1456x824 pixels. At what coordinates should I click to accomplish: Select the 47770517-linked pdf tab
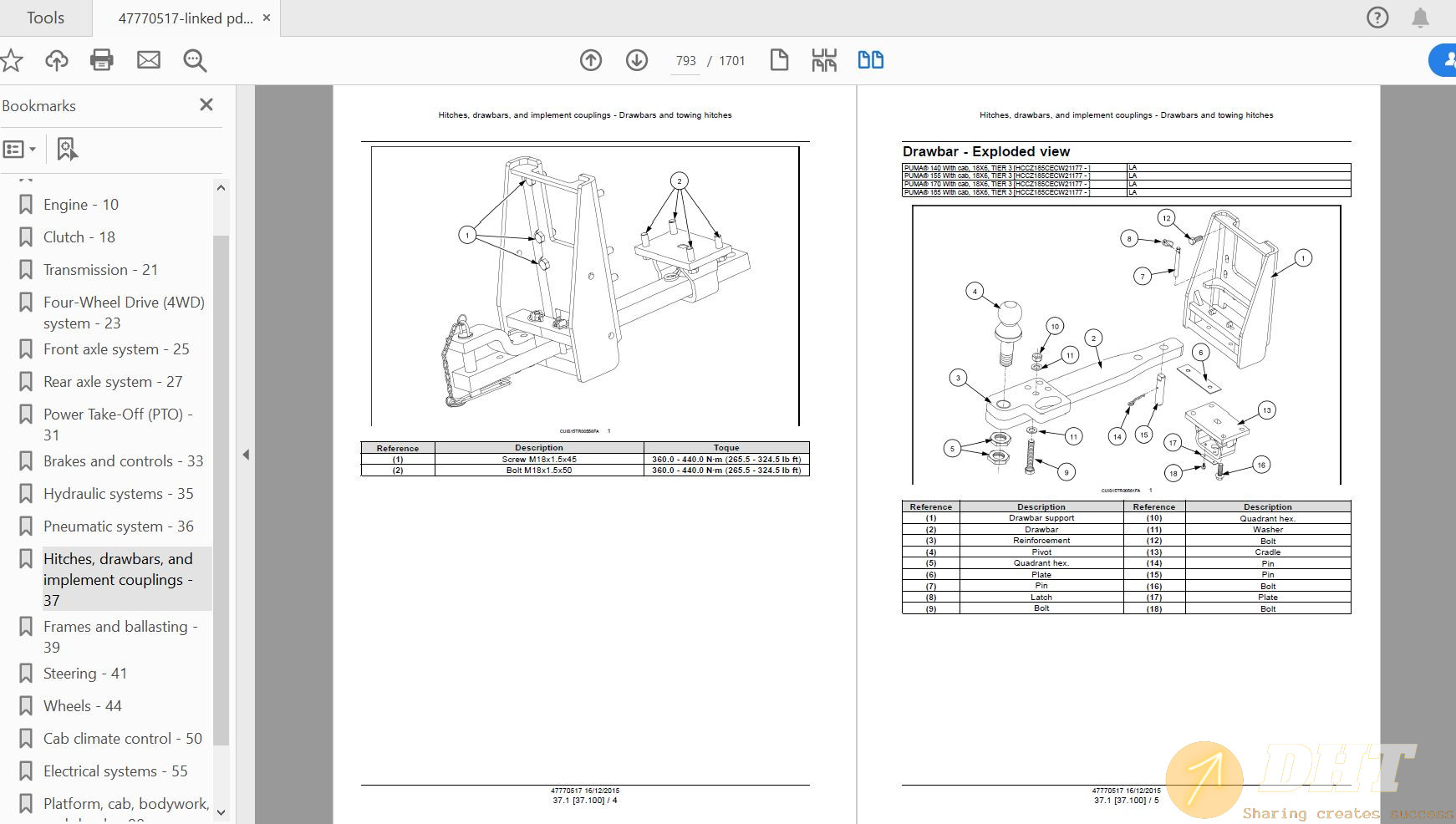pyautogui.click(x=185, y=18)
